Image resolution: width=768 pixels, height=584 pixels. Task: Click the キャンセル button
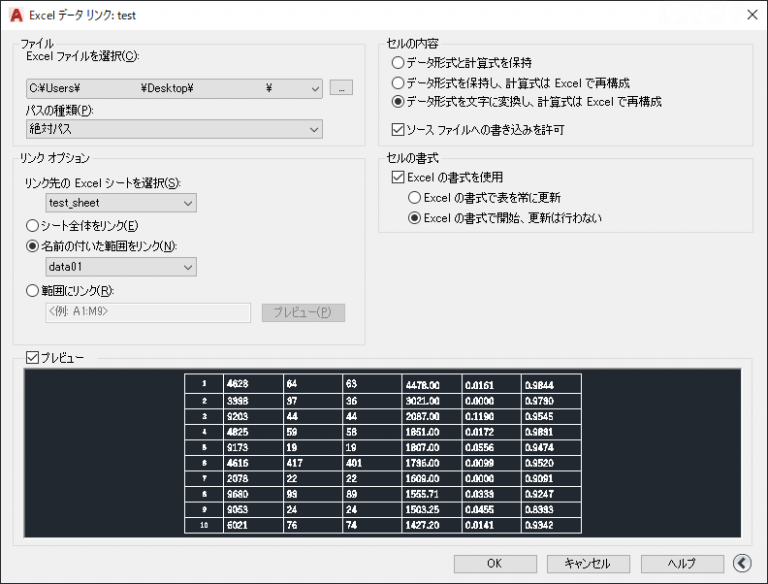pyautogui.click(x=588, y=564)
